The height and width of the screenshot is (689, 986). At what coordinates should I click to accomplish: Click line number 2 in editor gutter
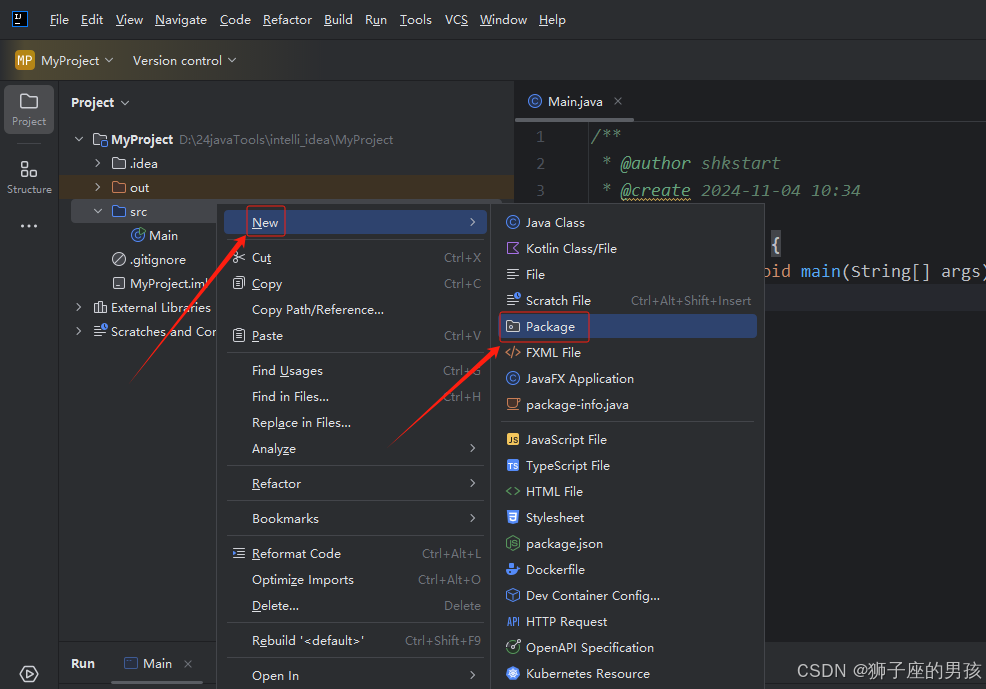(540, 163)
